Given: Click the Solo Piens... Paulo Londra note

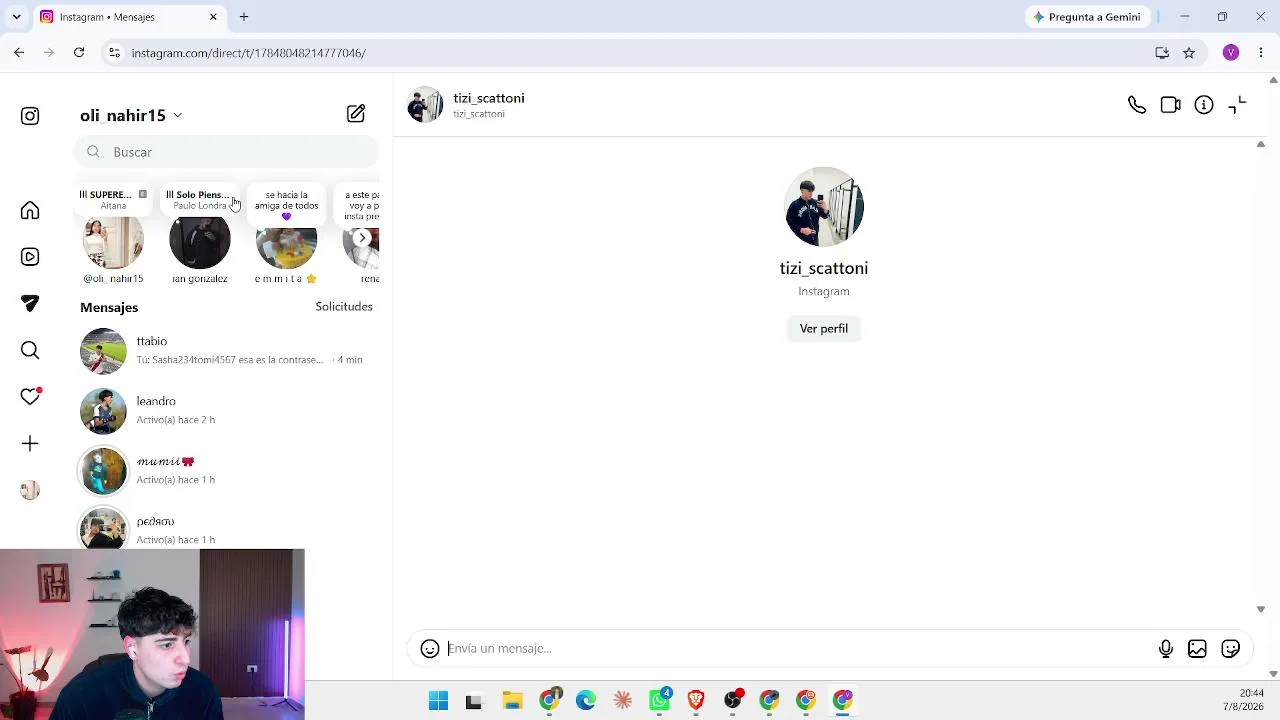Looking at the screenshot, I should coord(200,200).
